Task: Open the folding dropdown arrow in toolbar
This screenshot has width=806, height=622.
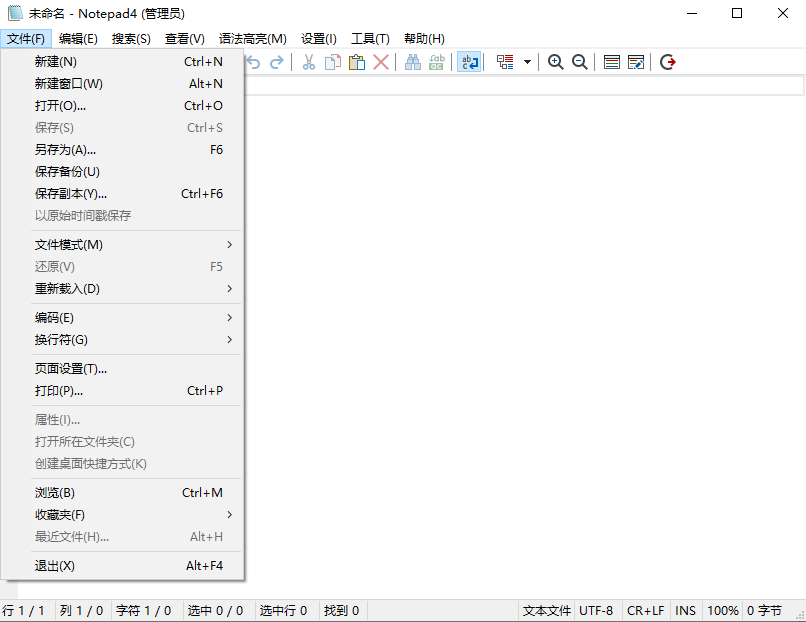Action: click(x=527, y=62)
